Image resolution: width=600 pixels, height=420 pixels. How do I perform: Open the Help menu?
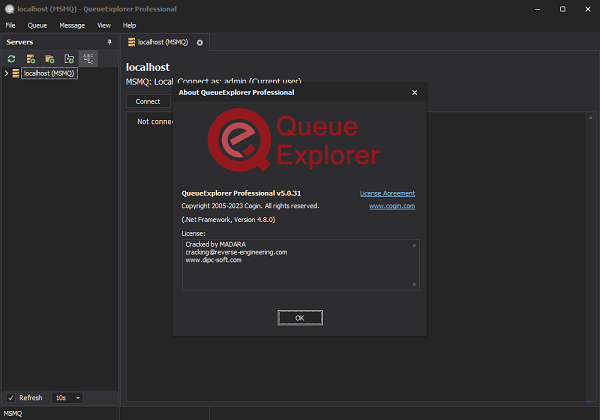tap(129, 25)
